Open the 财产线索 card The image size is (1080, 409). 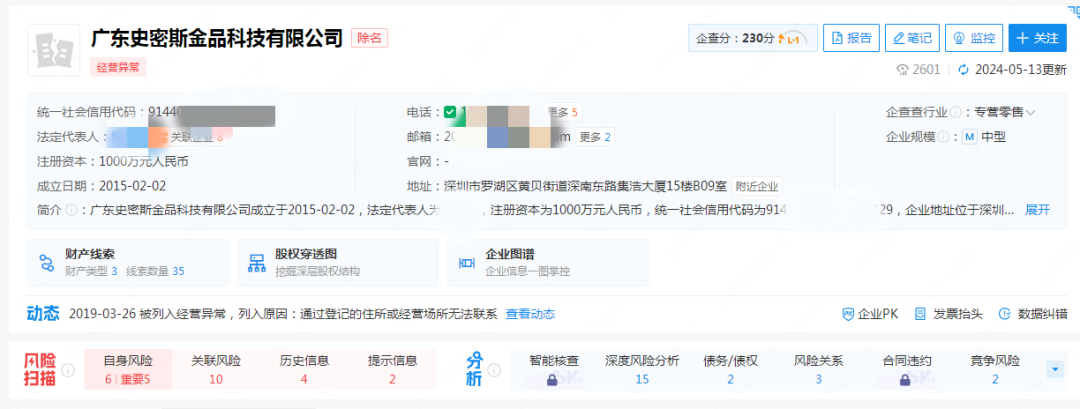(x=127, y=262)
